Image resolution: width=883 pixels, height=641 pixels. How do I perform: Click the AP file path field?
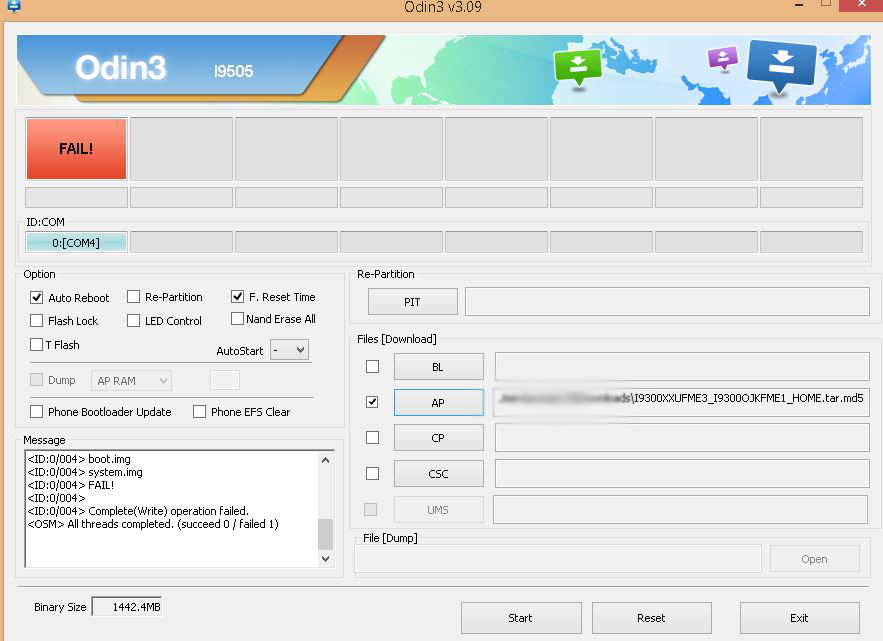681,402
